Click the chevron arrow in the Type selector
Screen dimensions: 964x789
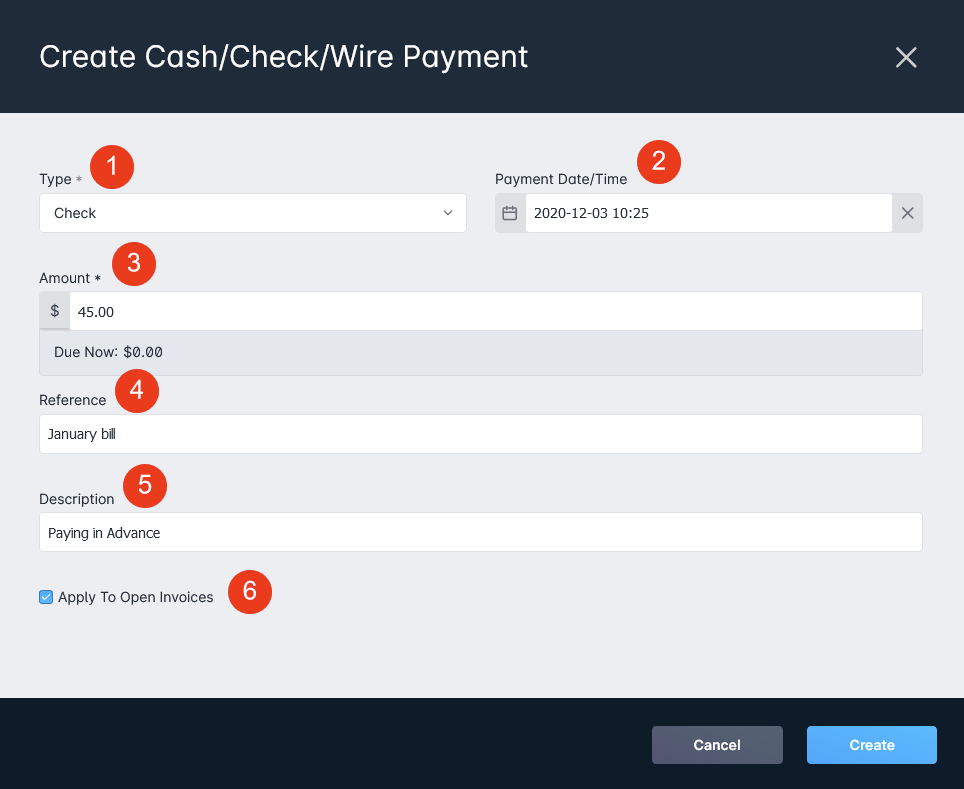[x=448, y=213]
